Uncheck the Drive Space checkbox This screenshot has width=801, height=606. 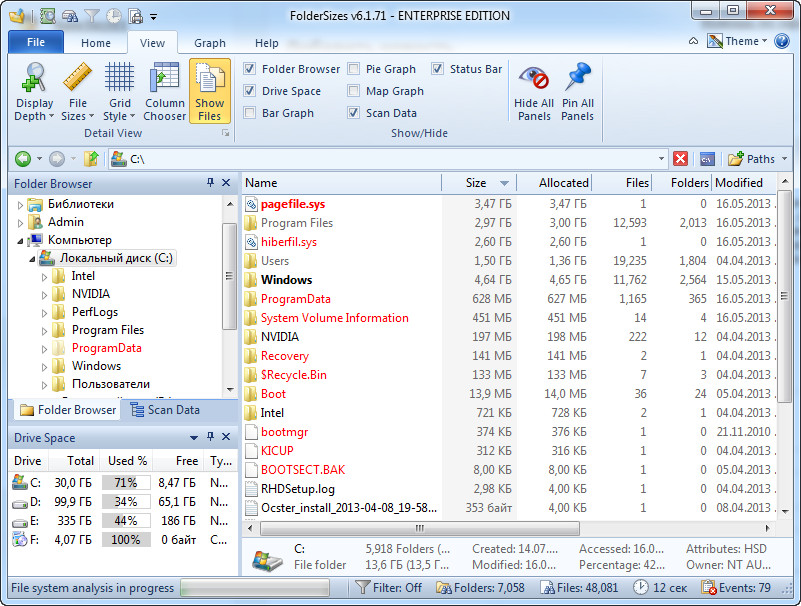[250, 91]
